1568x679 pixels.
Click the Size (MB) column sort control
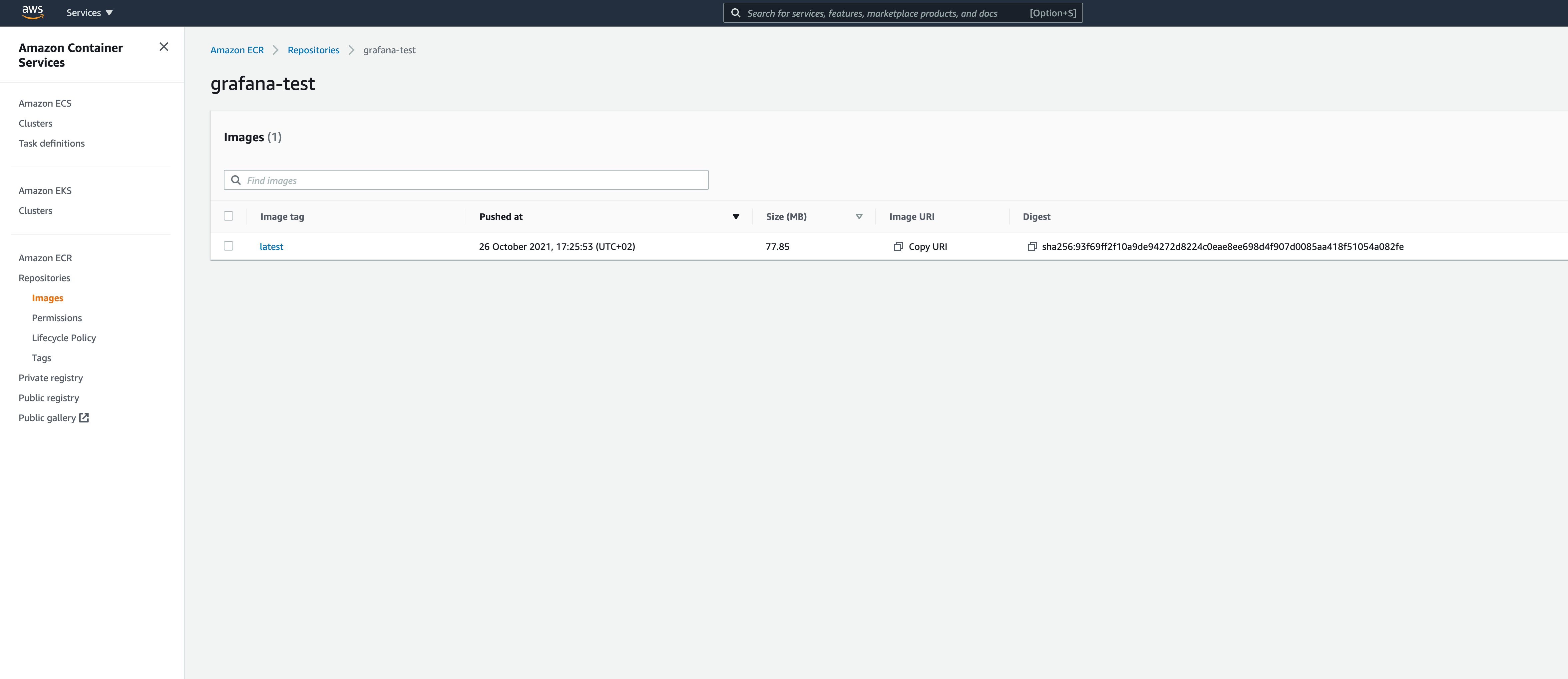tap(859, 216)
